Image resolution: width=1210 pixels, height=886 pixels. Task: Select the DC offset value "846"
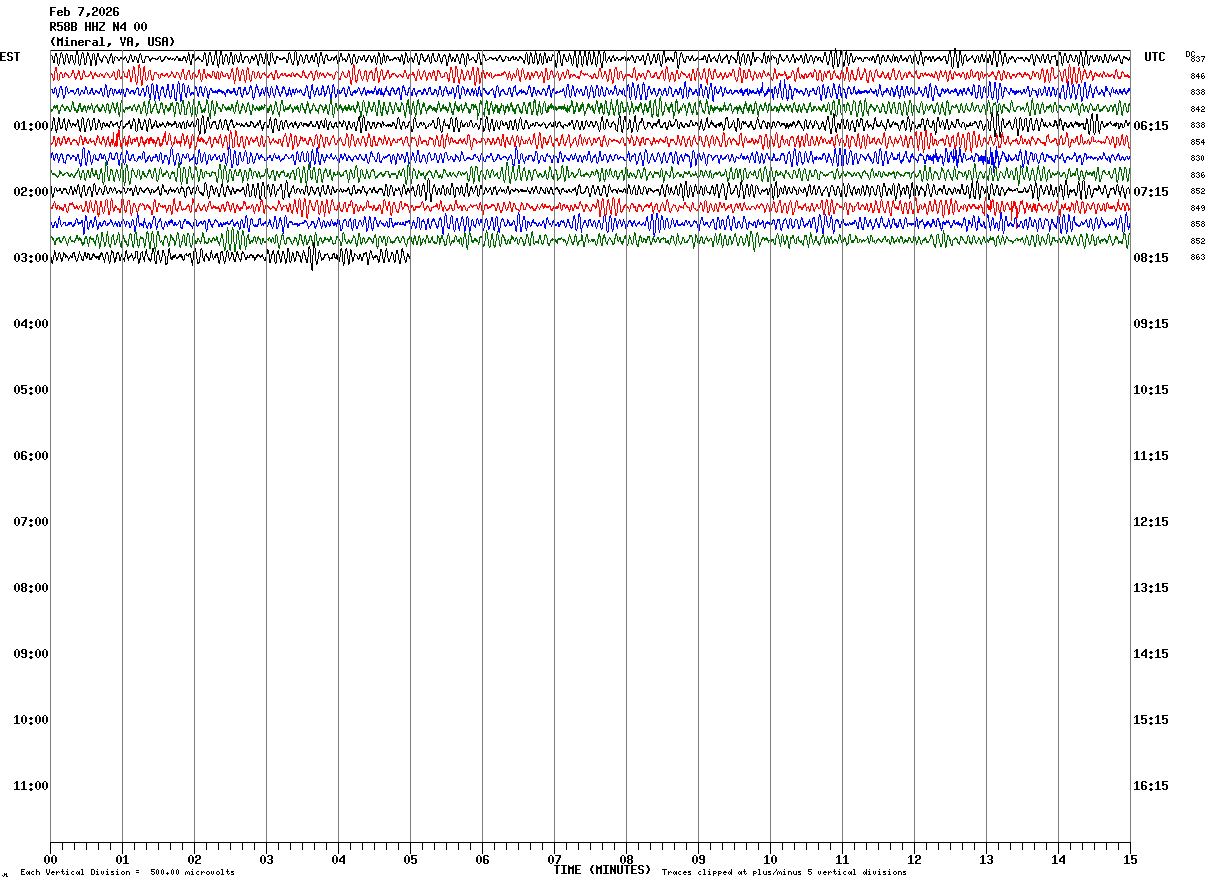click(x=1198, y=76)
